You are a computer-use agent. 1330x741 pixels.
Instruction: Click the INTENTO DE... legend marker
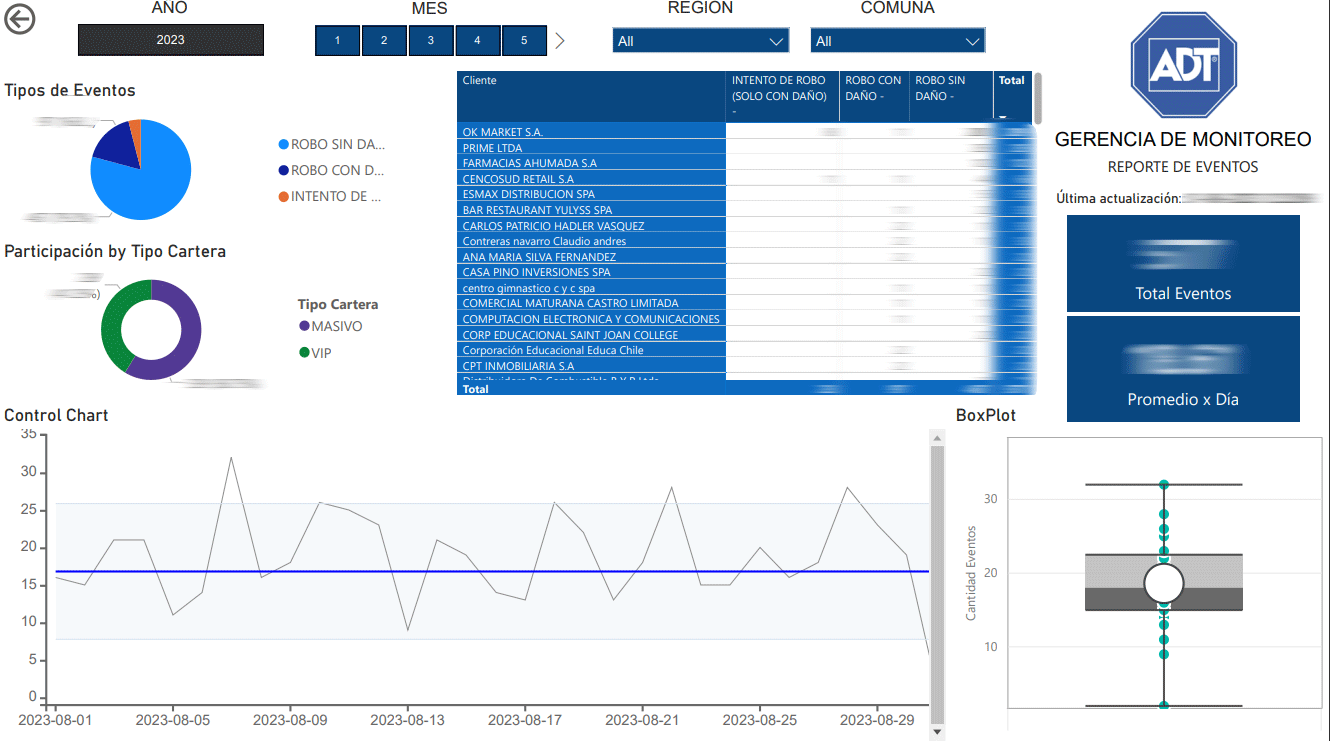point(284,197)
